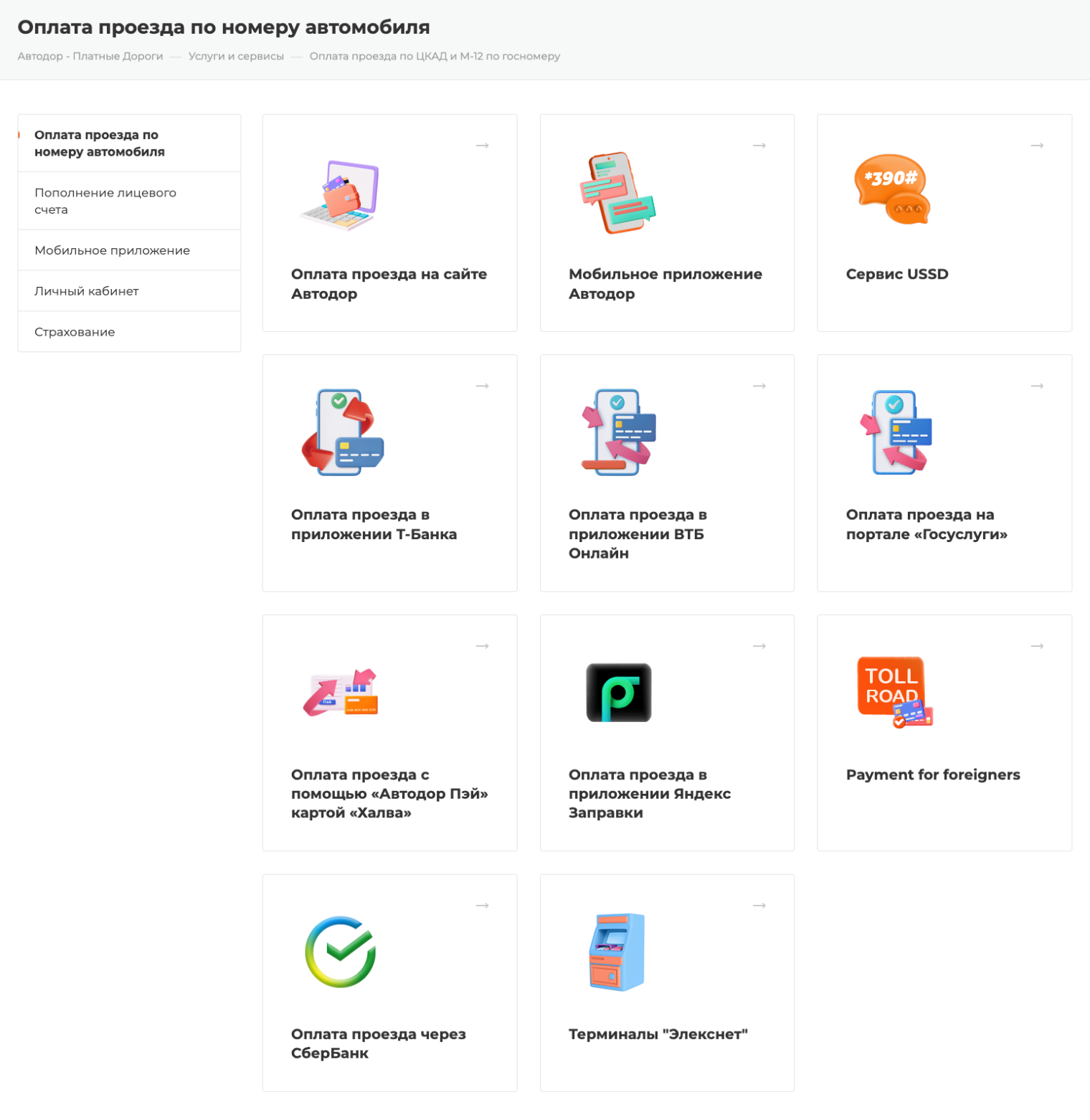
Task: Click the Автодор Пэй Халва card icon
Action: (341, 693)
